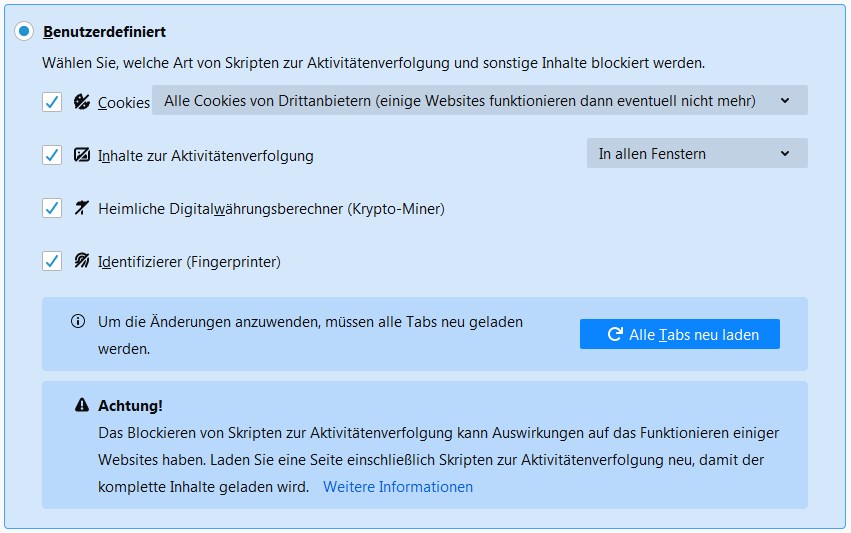Click reload icon in Alle Tabs button
851x533 pixels.
pyautogui.click(x=615, y=335)
